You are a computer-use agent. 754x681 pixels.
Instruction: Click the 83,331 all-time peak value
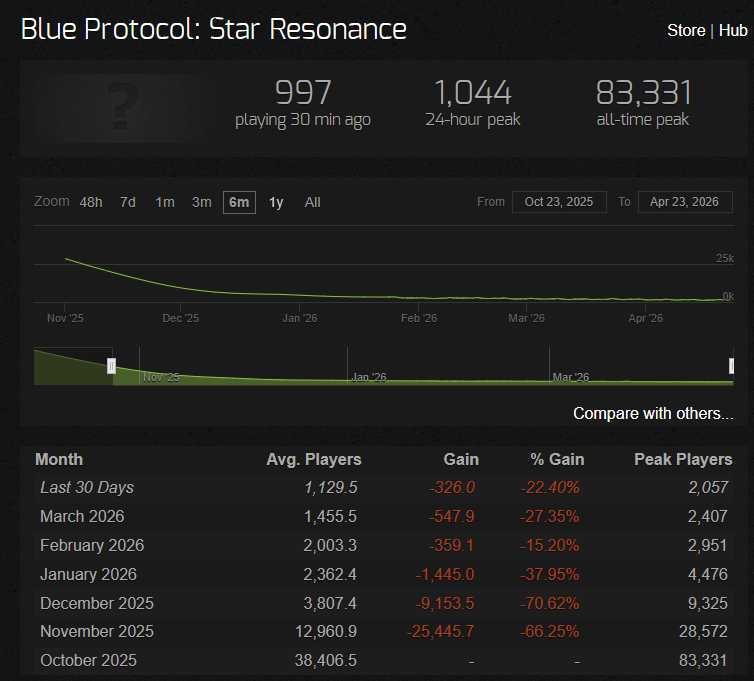pos(643,92)
